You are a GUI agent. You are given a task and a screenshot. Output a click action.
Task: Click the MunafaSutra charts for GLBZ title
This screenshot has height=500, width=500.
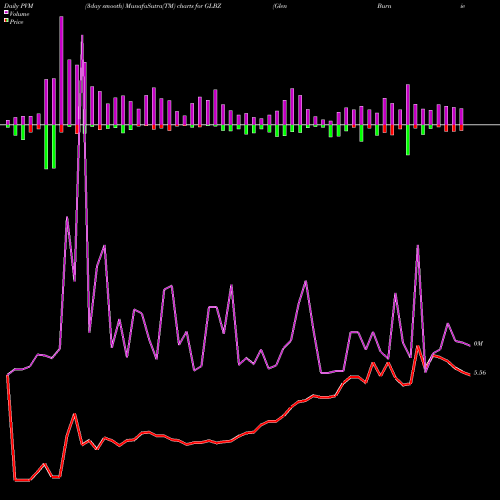point(153,6)
